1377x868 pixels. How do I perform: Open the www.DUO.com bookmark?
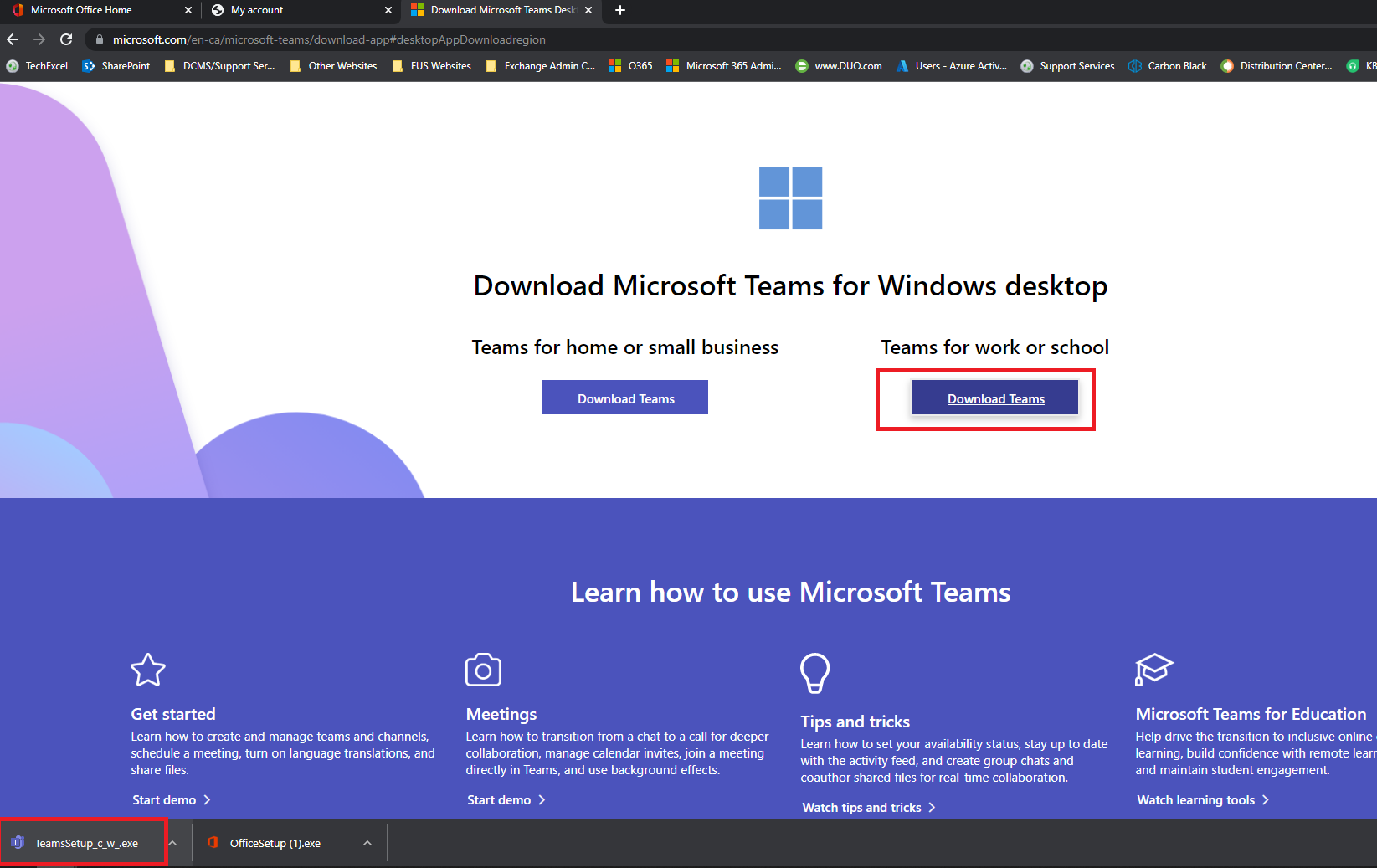839,66
